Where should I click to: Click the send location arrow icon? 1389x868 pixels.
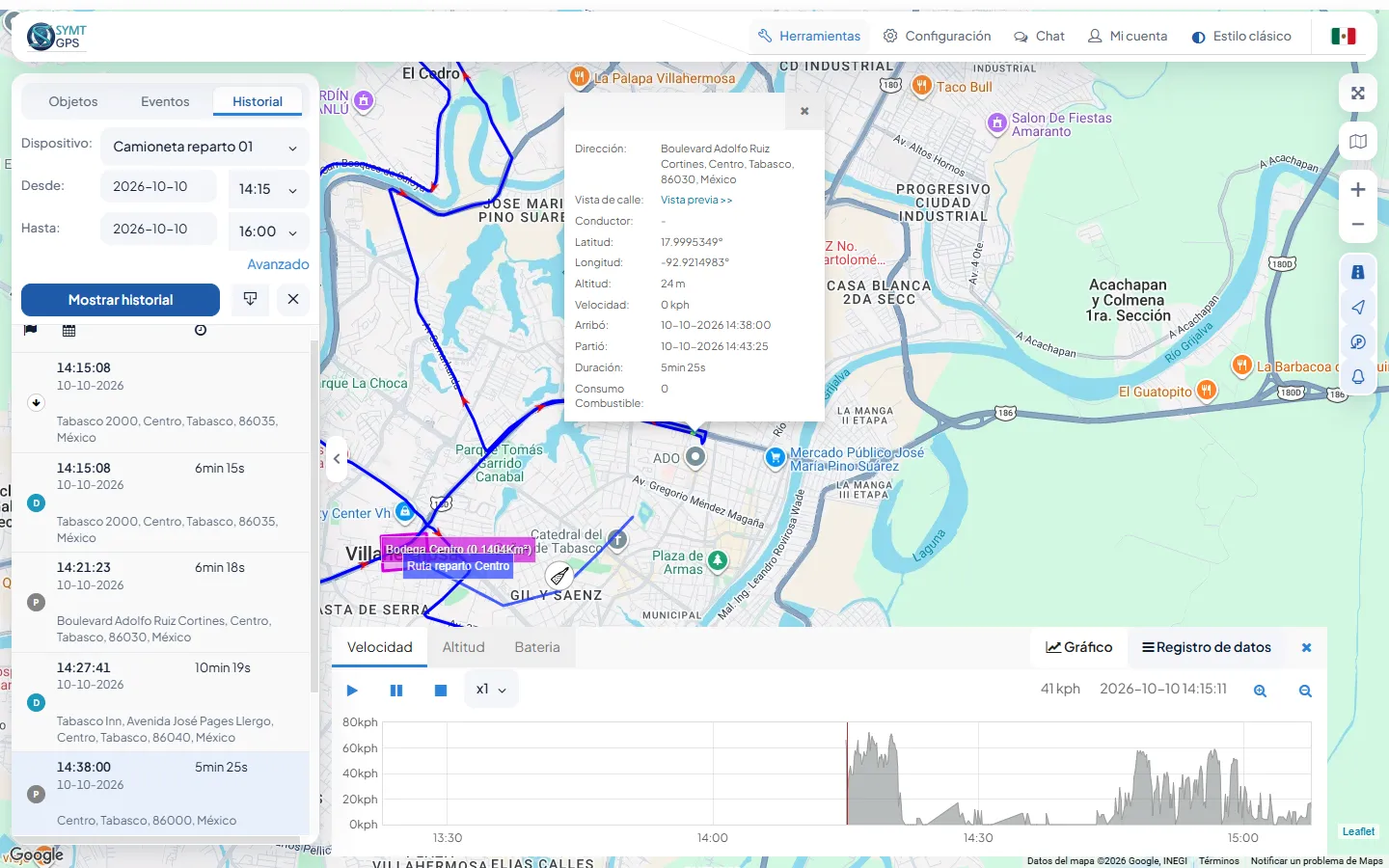[x=1358, y=307]
